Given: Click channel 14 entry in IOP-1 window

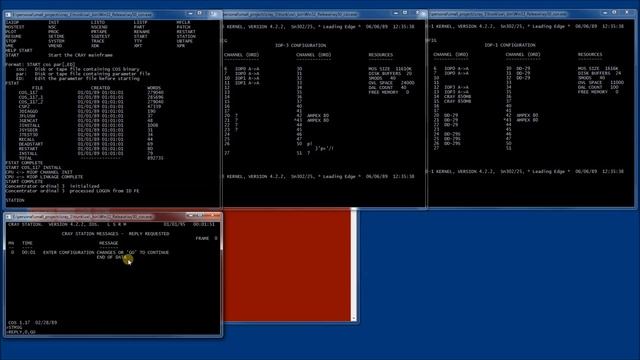Looking at the screenshot, I should pos(452,97).
